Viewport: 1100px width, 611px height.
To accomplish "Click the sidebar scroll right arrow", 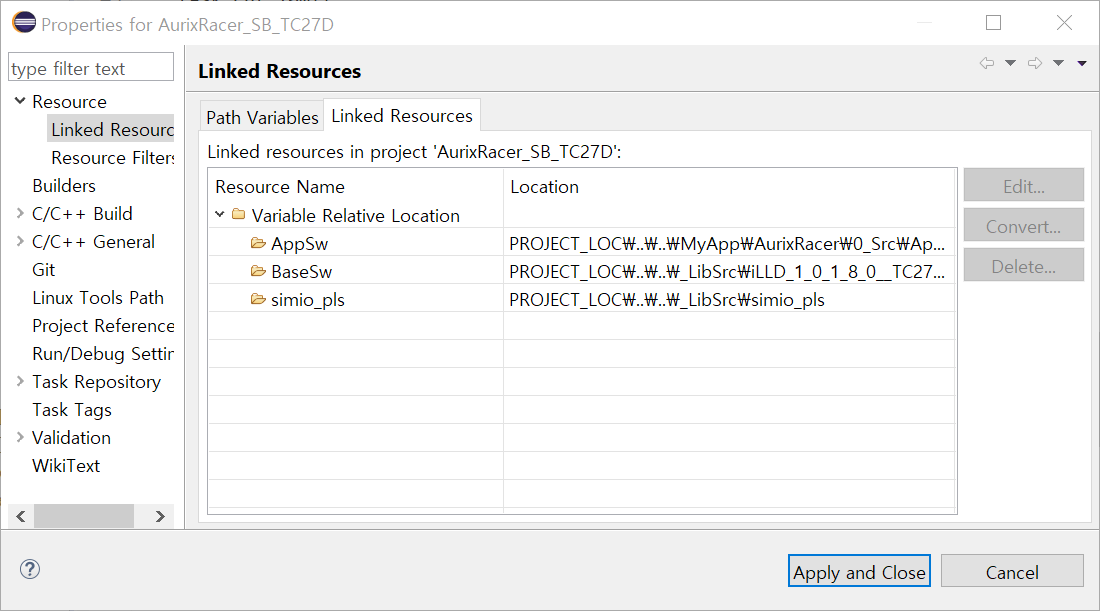I will pos(160,516).
